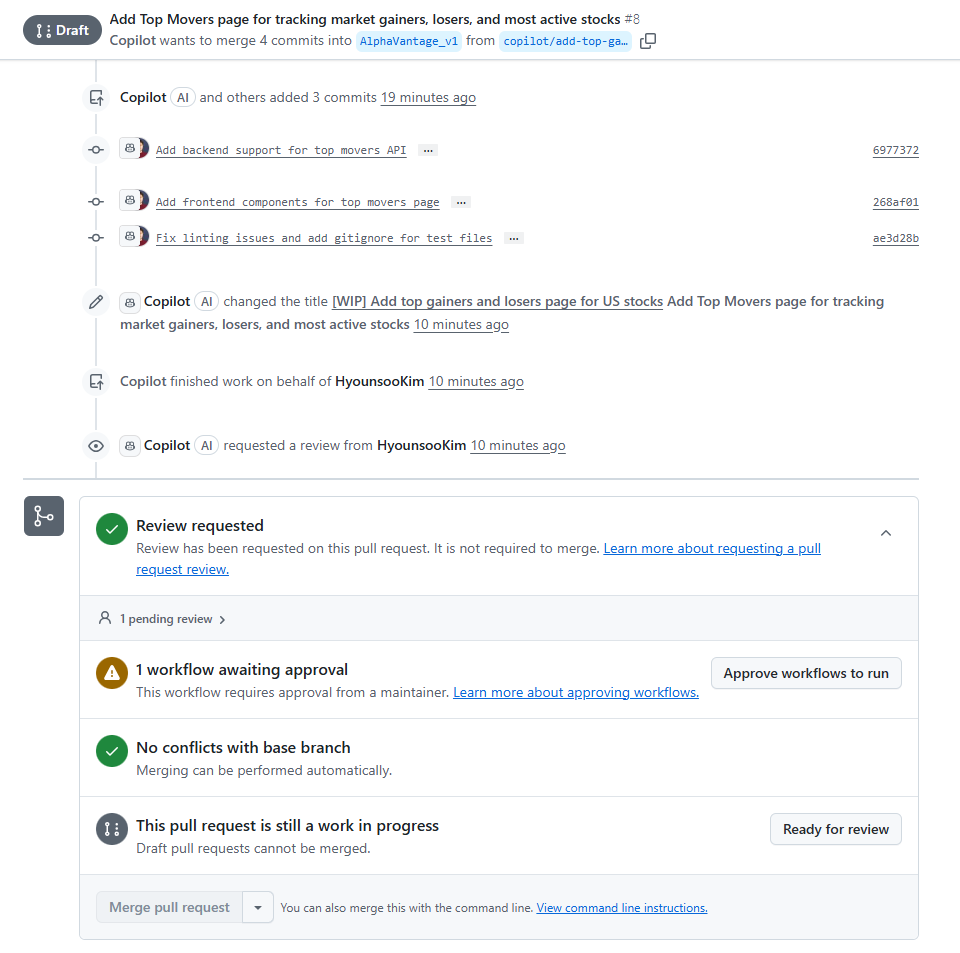Expand the ellipsis for the frontend components commit

pyautogui.click(x=461, y=202)
